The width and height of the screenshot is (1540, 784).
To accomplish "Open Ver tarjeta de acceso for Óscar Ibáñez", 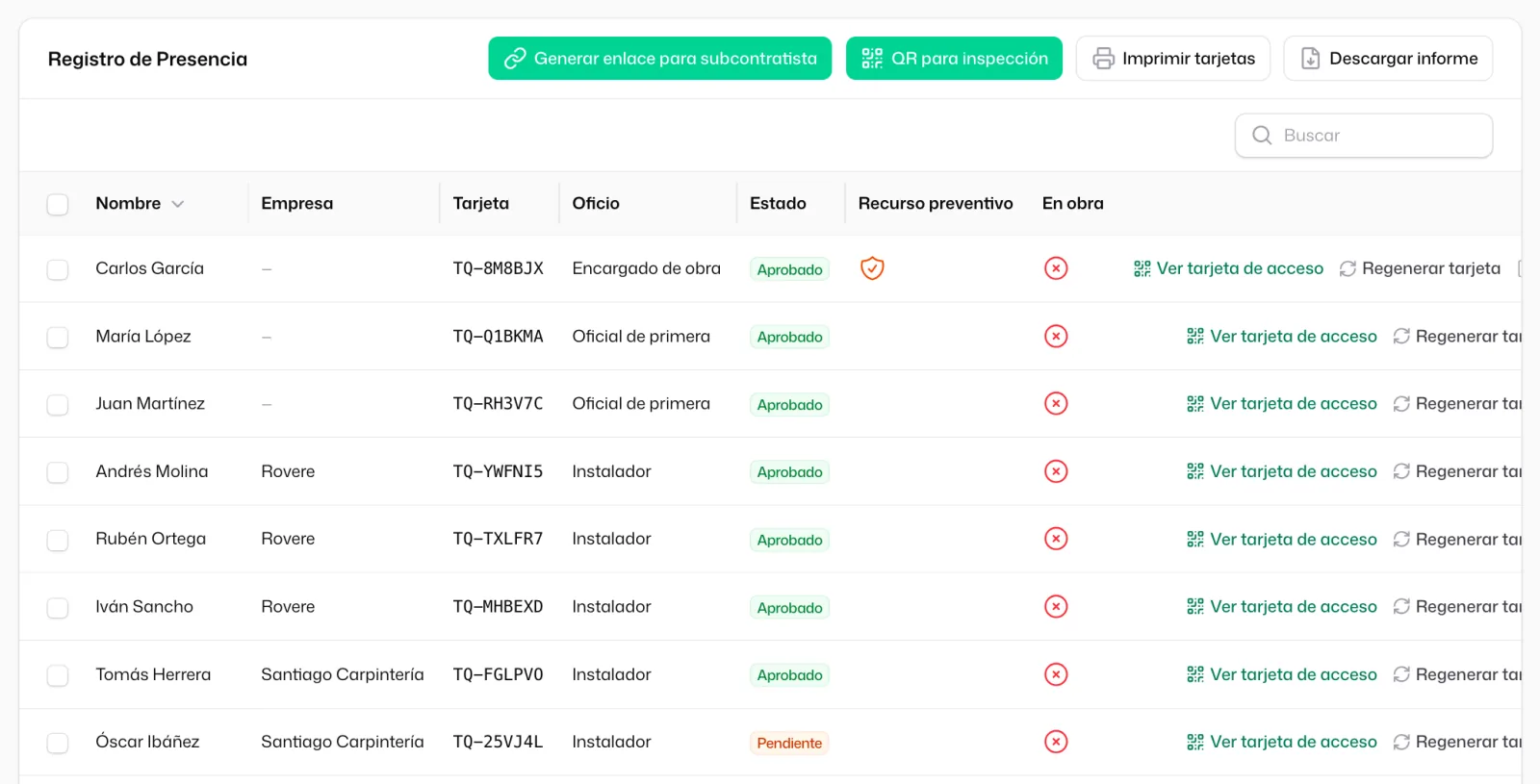I will point(1282,742).
